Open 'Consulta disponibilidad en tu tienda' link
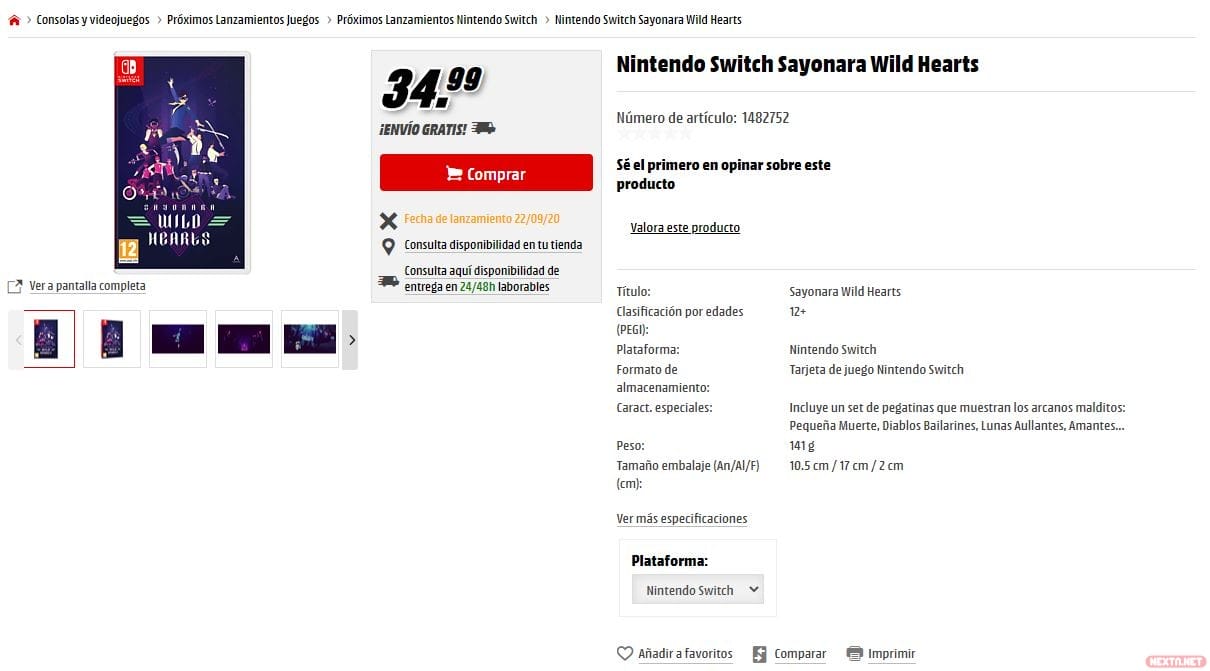The image size is (1210, 671). click(x=493, y=245)
